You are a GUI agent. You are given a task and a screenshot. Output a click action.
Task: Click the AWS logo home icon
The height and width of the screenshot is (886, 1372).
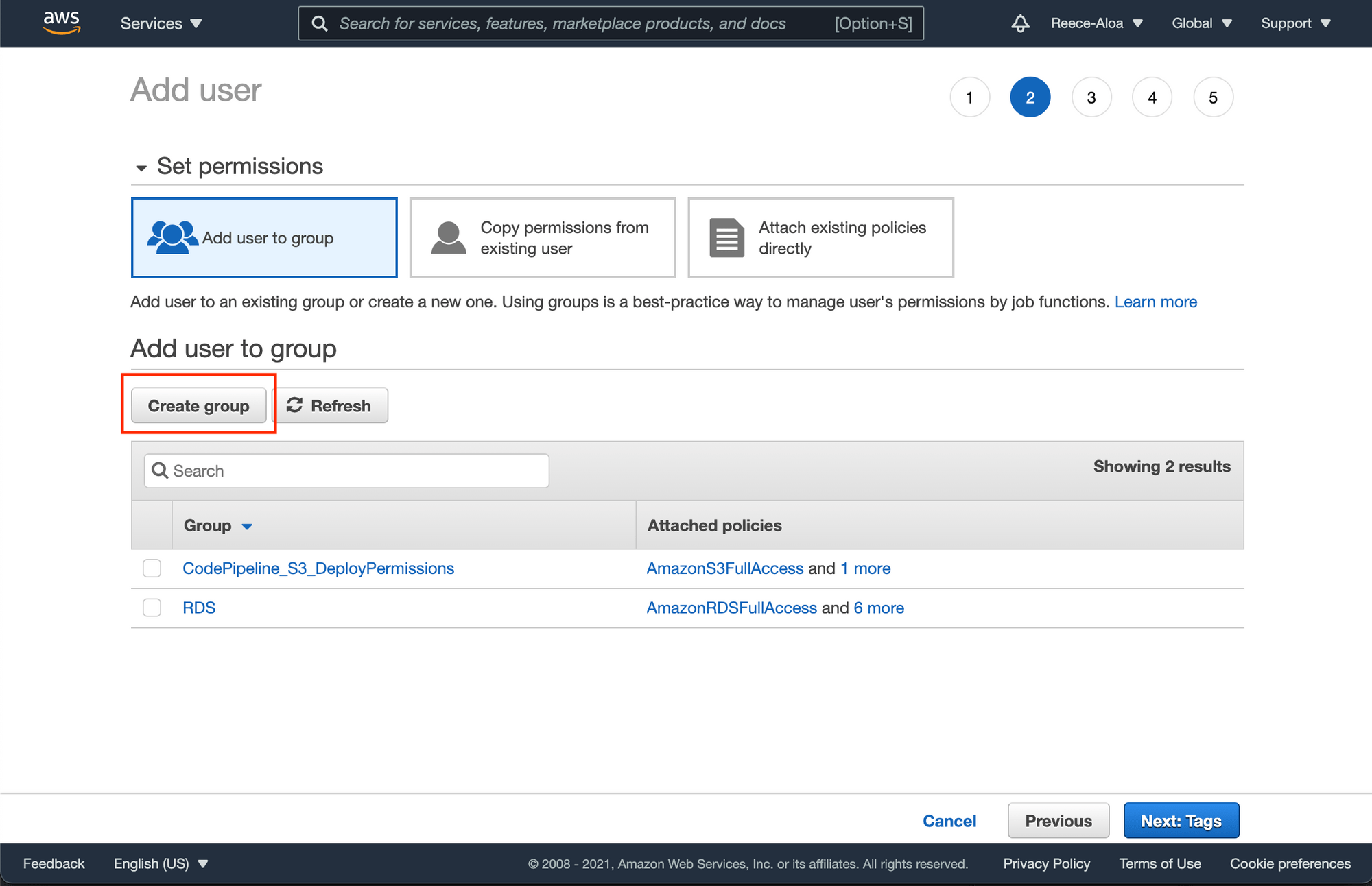pos(62,22)
